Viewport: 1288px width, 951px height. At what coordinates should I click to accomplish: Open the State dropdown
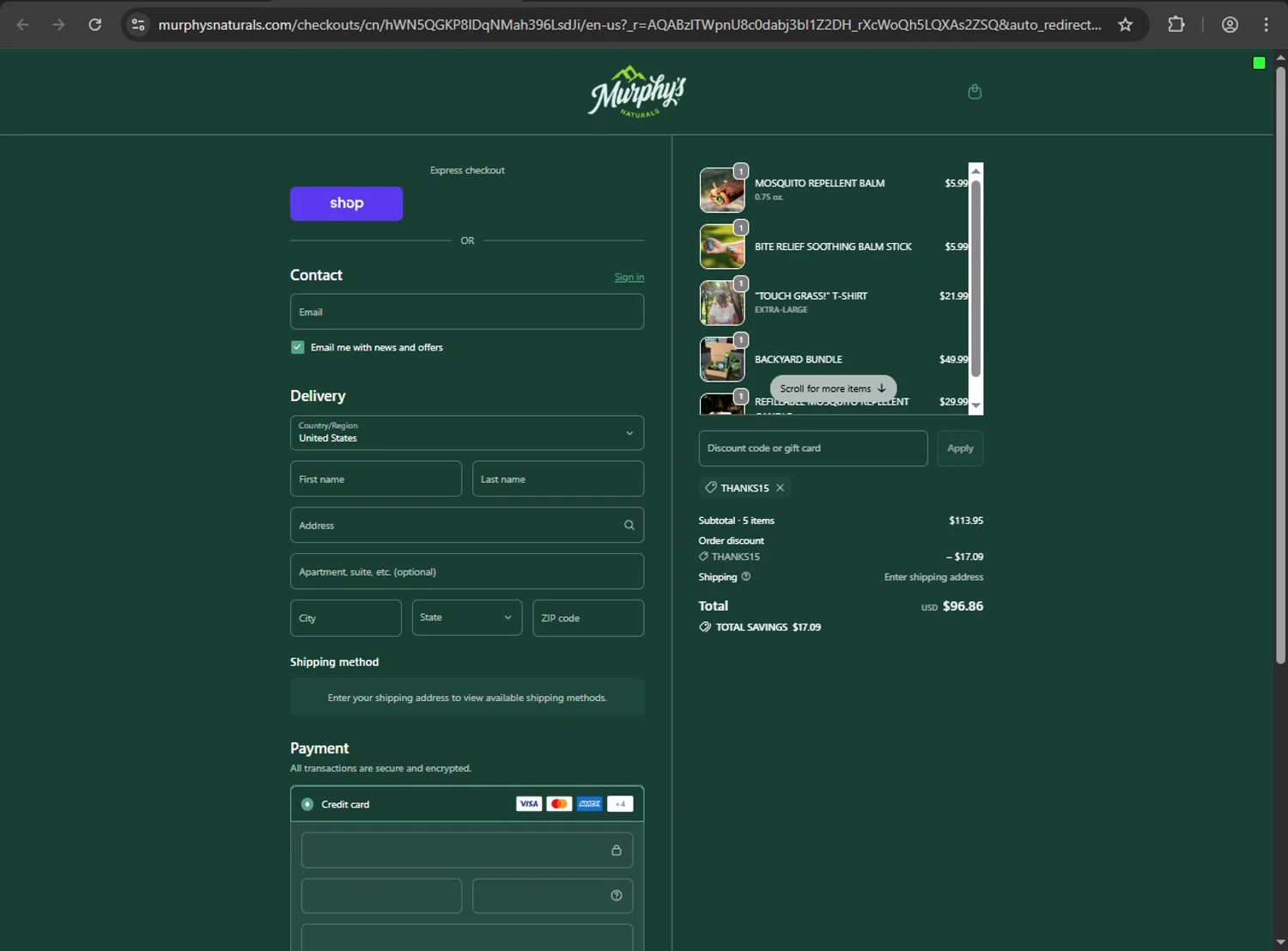coord(467,618)
